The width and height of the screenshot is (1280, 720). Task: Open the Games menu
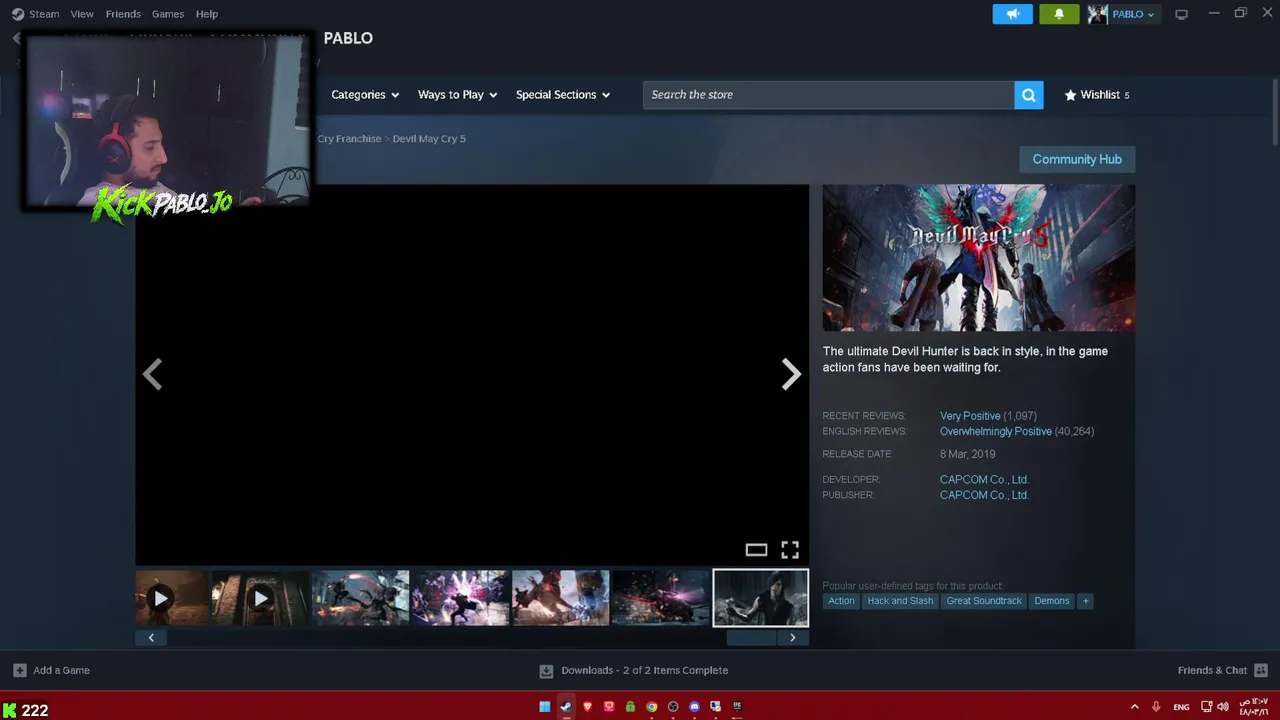168,14
